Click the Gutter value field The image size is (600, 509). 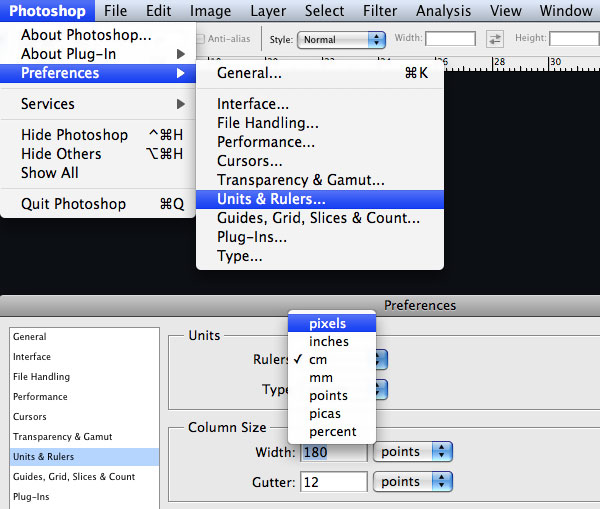[x=334, y=482]
